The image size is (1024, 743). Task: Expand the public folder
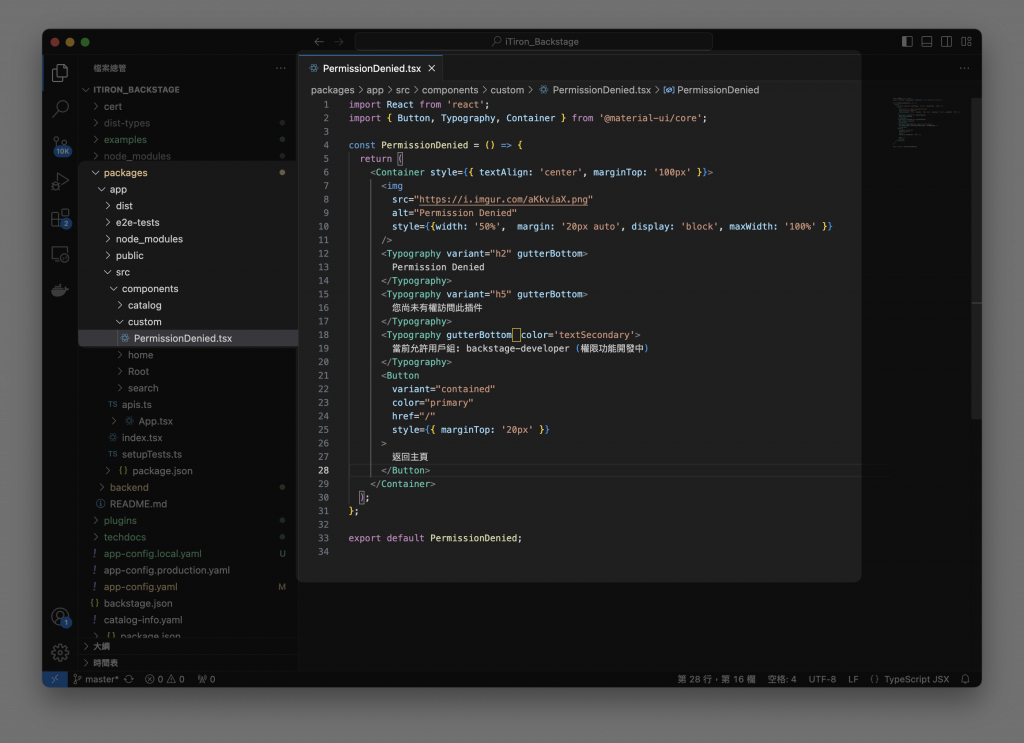[188, 256]
